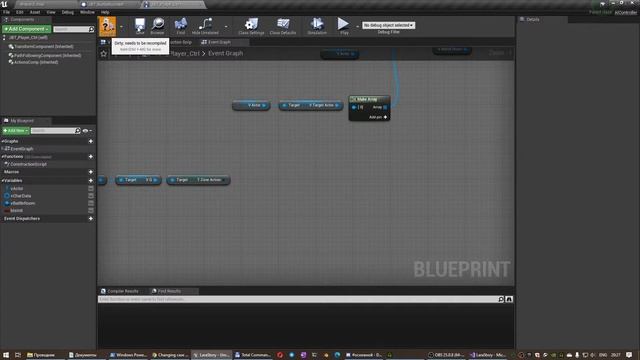Open Class Settings from the toolbar

coord(251,26)
